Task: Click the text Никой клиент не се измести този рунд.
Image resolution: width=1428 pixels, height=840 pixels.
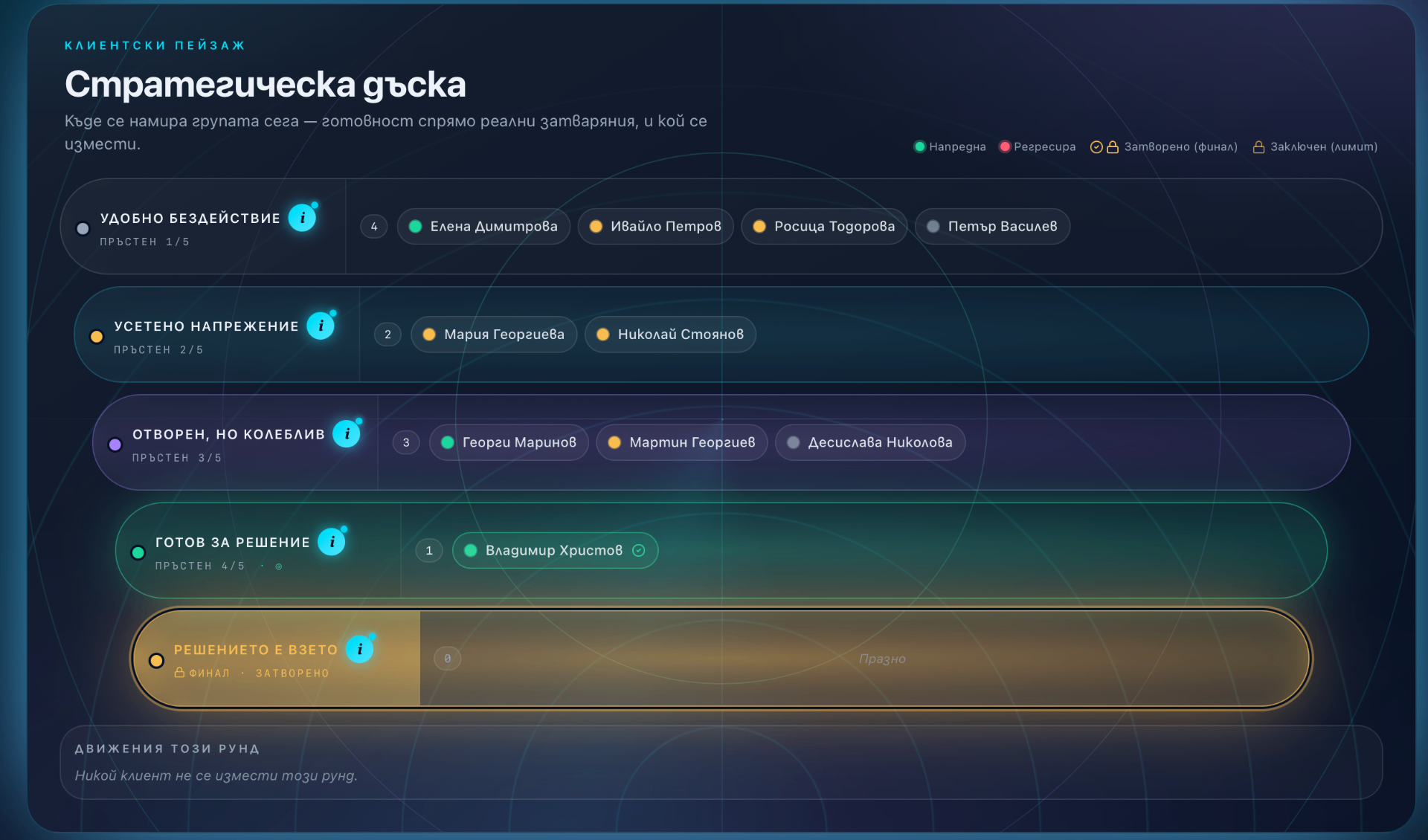Action: click(216, 775)
